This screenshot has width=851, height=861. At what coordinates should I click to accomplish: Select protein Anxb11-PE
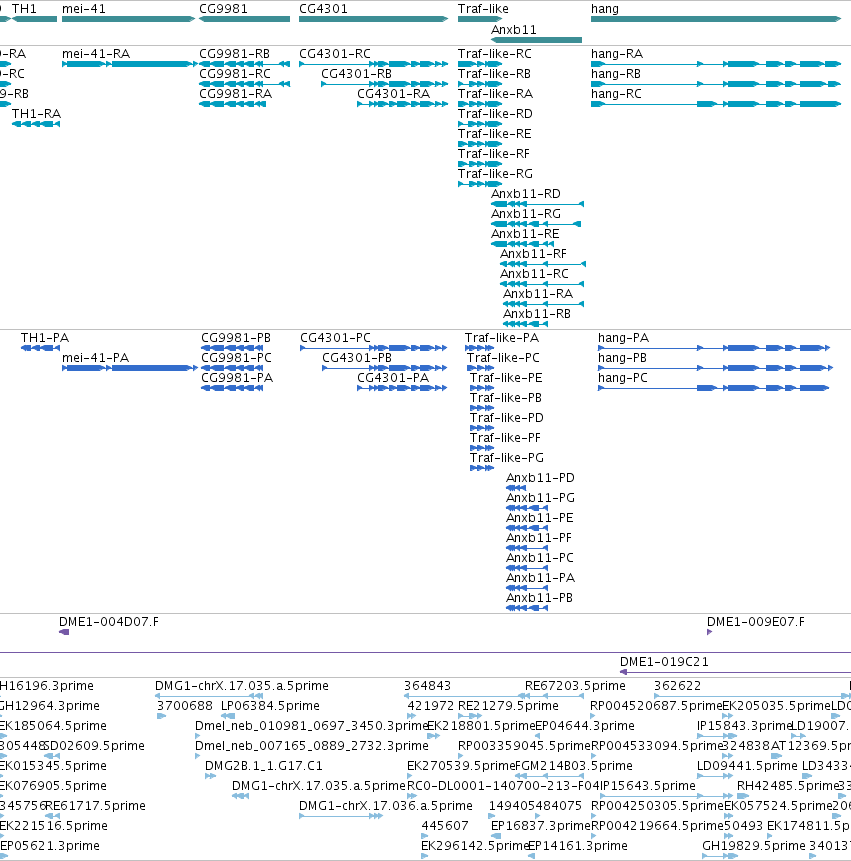click(x=527, y=528)
